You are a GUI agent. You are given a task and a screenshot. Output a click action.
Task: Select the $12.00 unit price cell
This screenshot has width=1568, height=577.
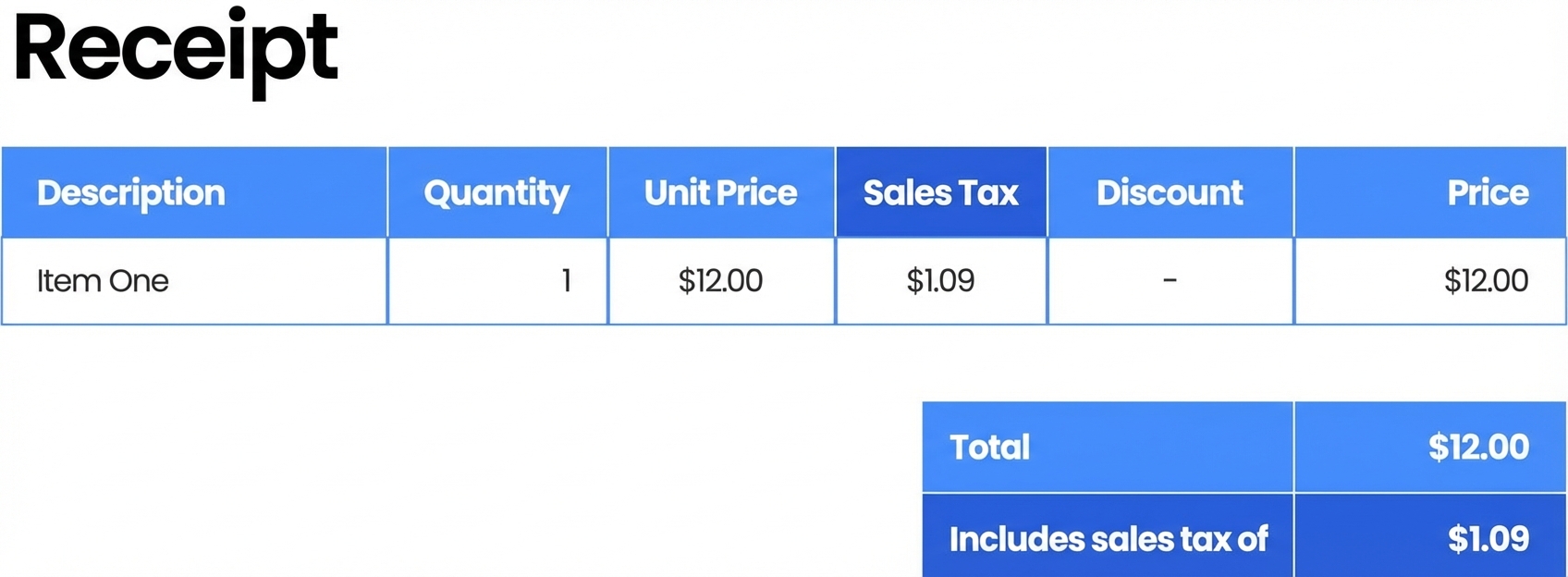720,281
